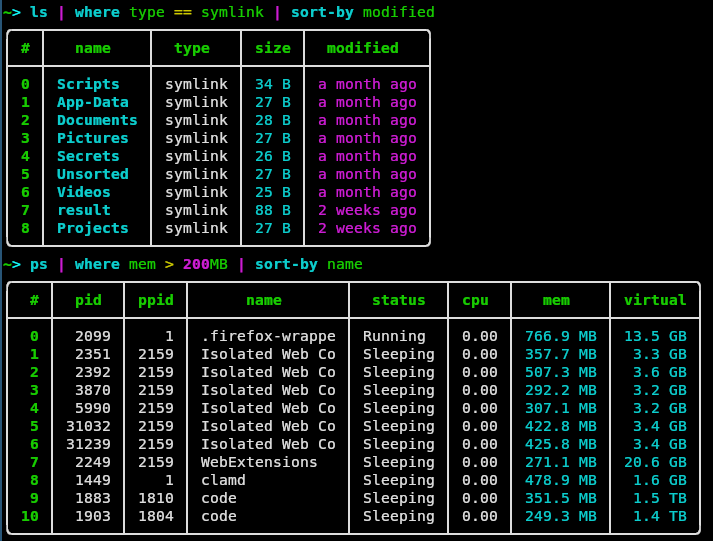
Task: Select the 766.9 MB memory value
Action: 560,336
